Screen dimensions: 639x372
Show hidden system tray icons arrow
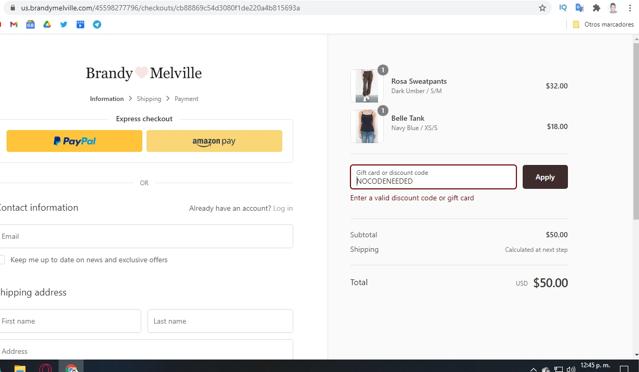tap(533, 369)
